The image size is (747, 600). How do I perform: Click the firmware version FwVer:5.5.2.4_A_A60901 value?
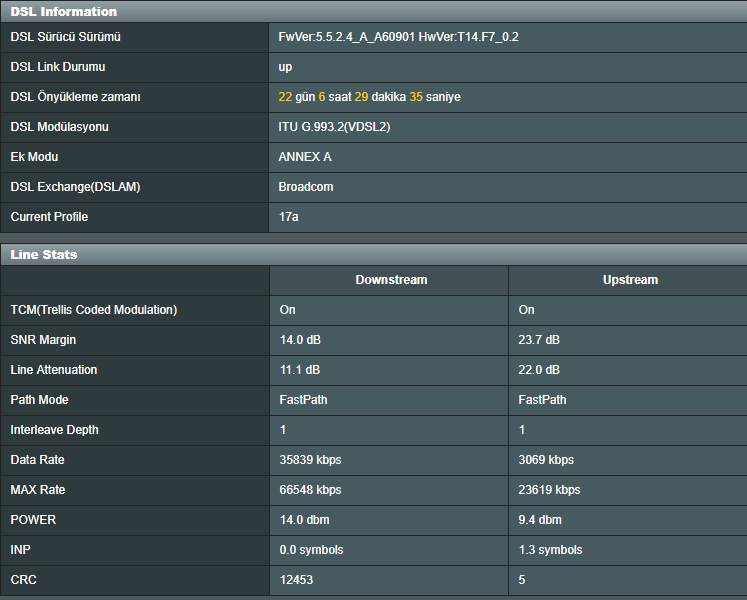[x=346, y=37]
